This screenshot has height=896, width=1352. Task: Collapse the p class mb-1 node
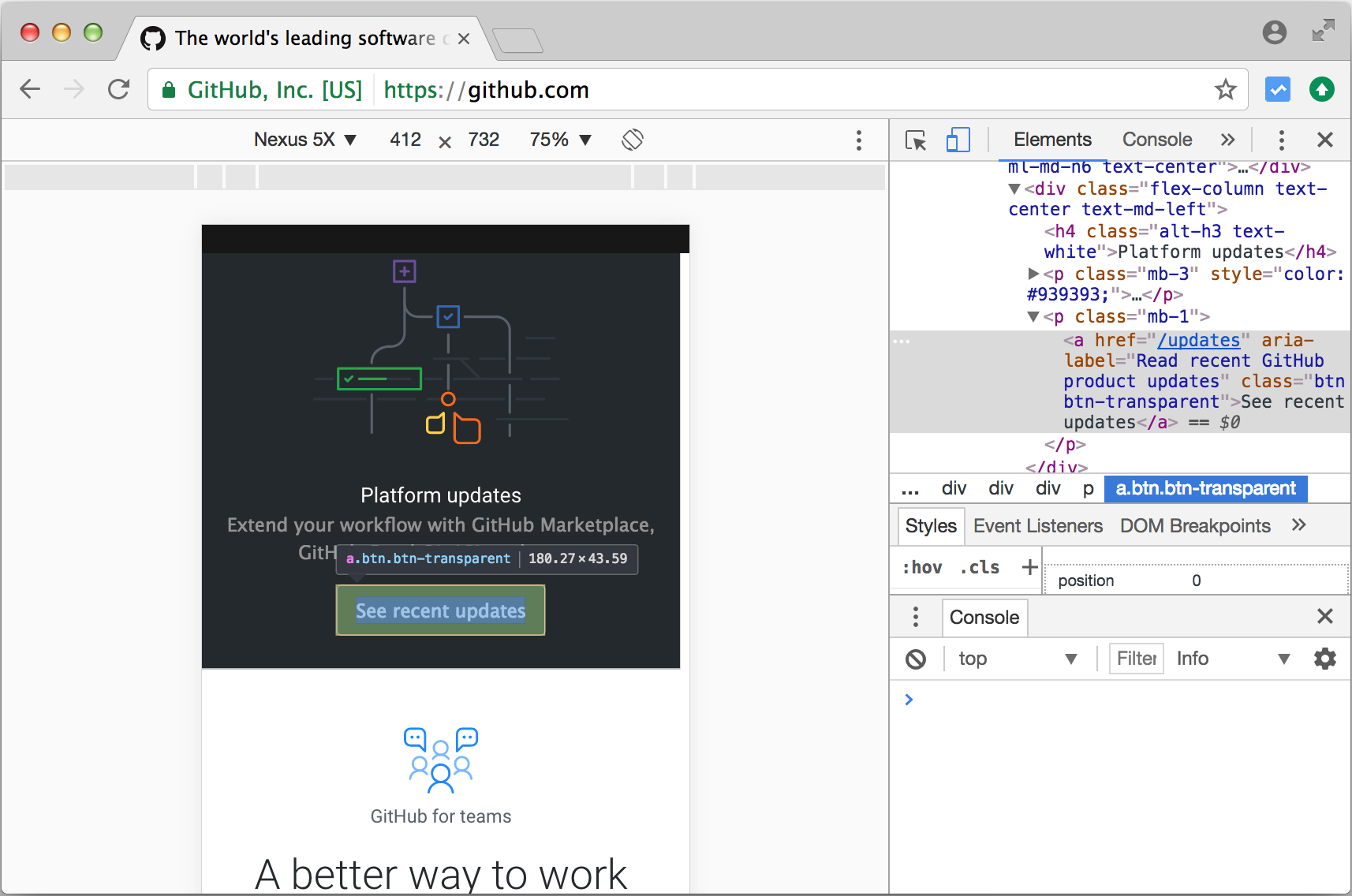click(x=1033, y=316)
